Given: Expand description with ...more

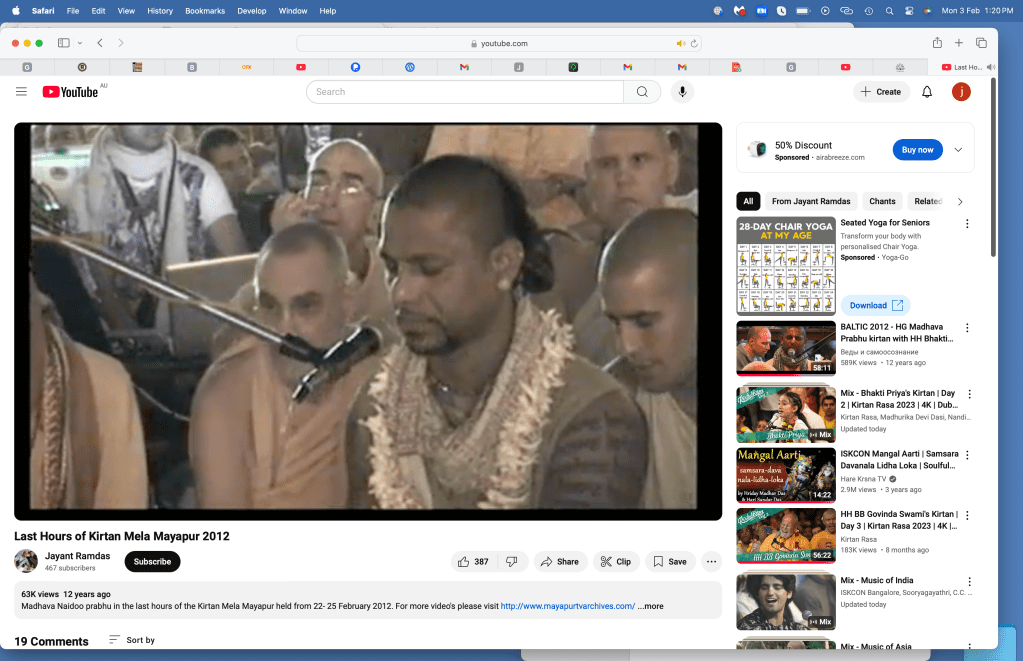Looking at the screenshot, I should tap(651, 606).
